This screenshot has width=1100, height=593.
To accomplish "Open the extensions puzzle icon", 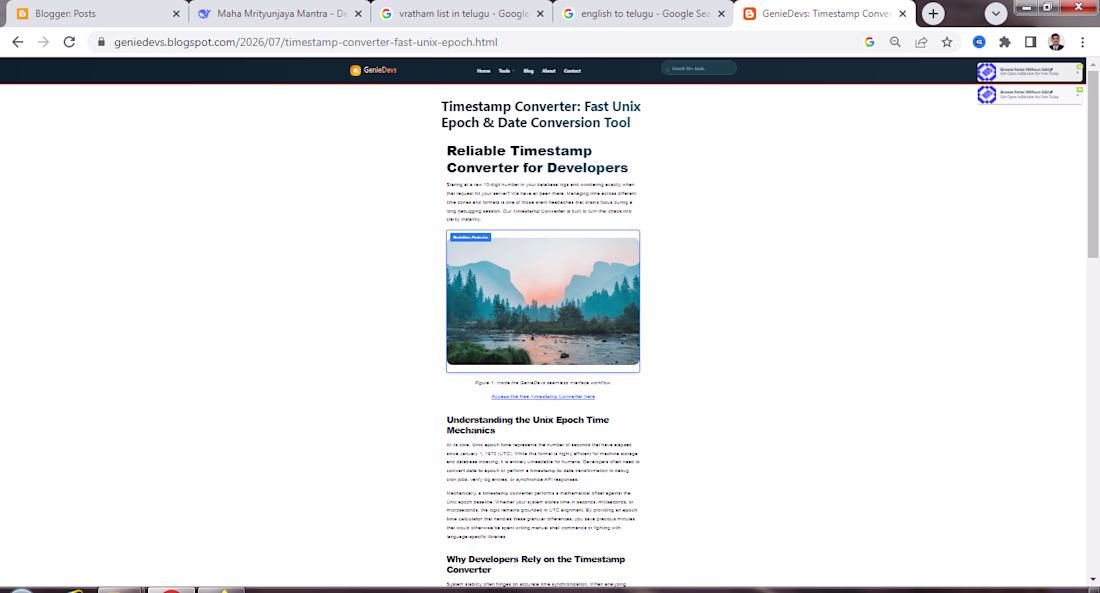I will (x=1005, y=42).
